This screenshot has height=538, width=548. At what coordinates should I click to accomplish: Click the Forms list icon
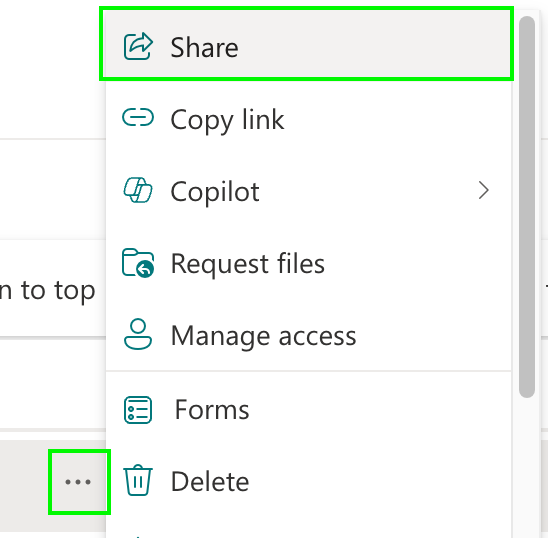138,410
